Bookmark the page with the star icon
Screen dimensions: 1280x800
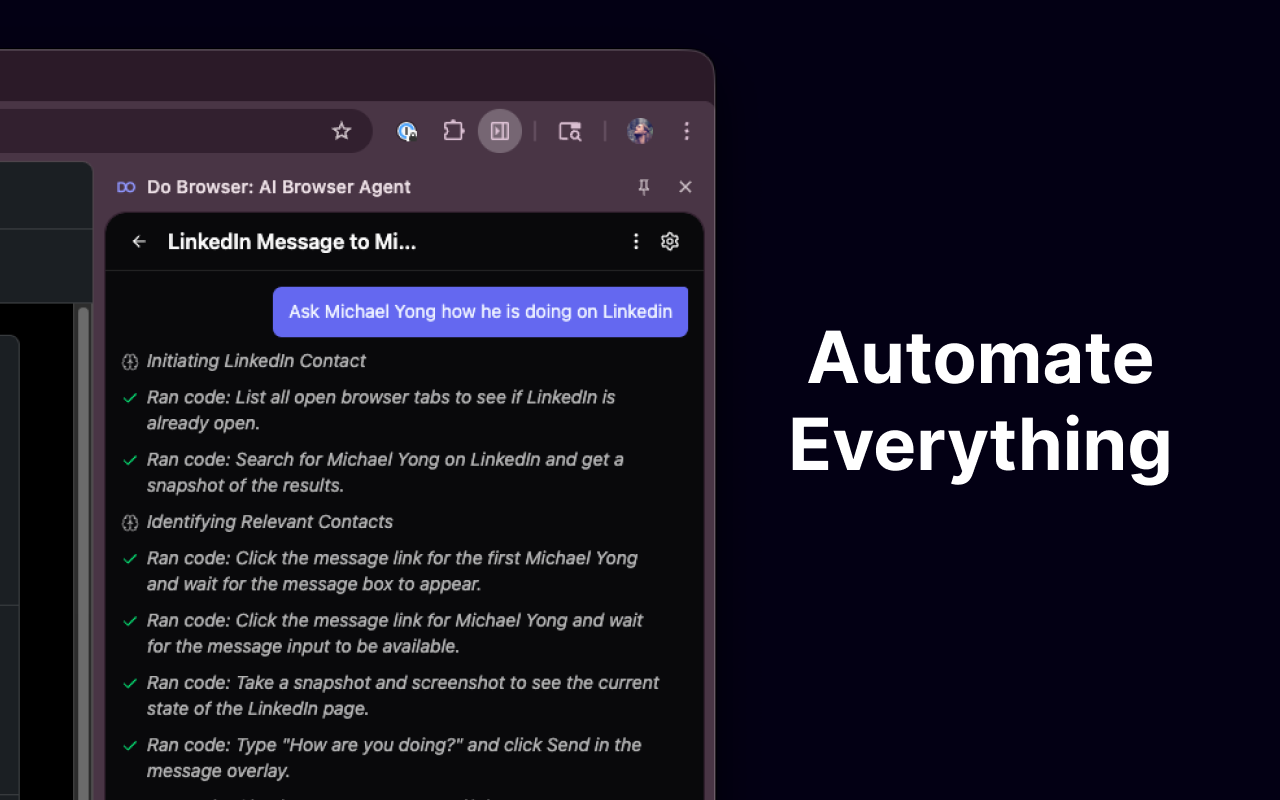coord(342,131)
